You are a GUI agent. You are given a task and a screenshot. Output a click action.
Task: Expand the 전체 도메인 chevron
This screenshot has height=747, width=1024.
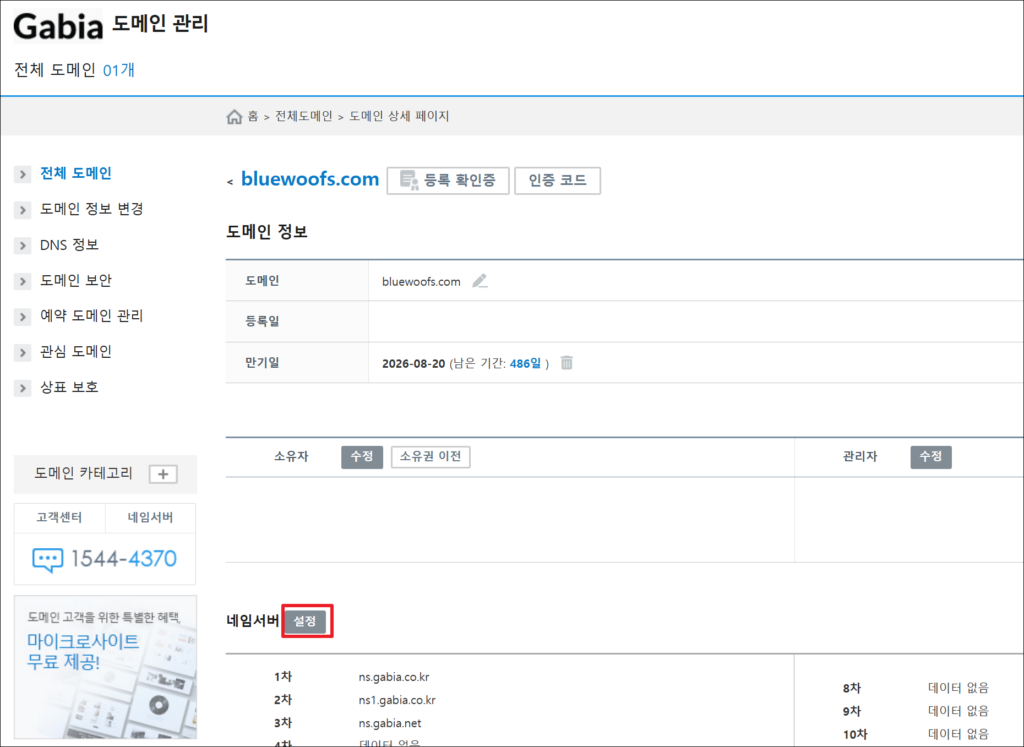(22, 174)
